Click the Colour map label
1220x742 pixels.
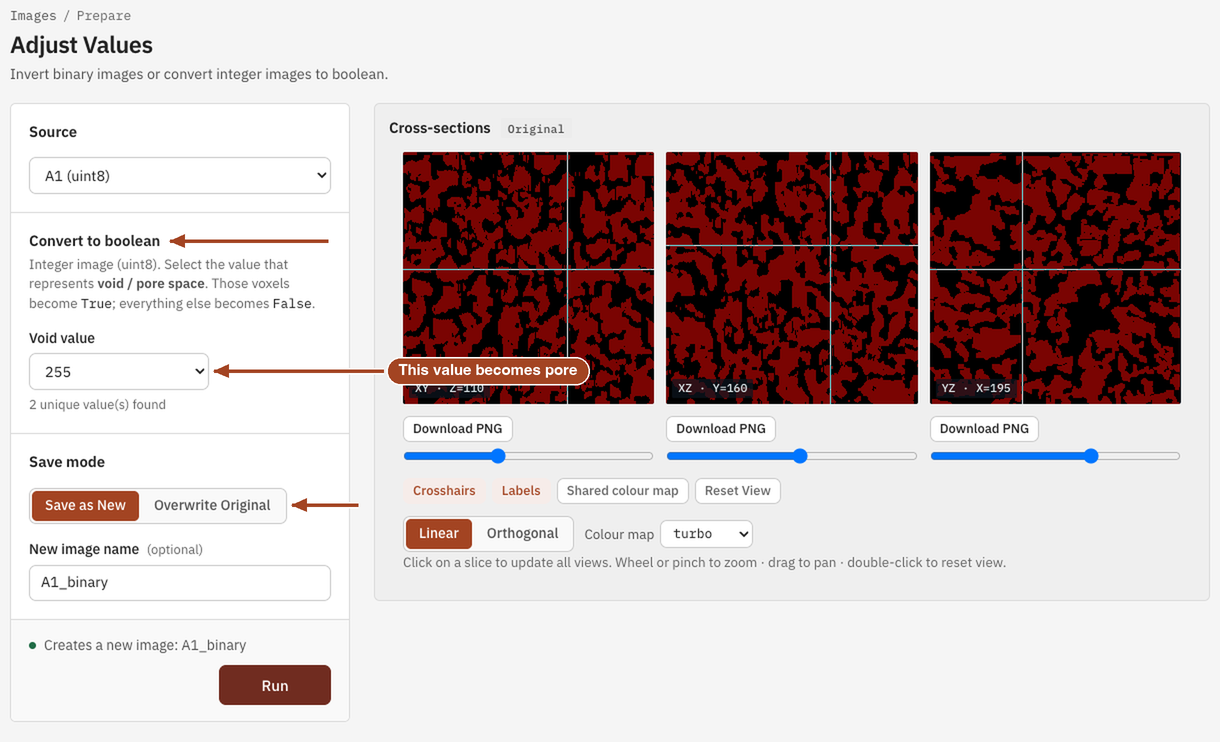click(619, 534)
